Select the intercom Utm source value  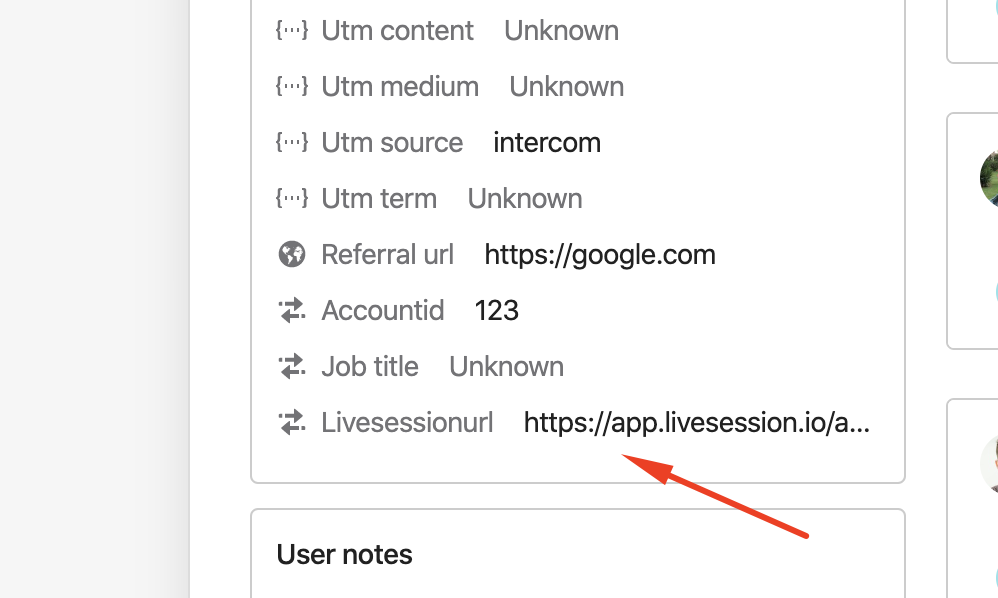tap(547, 143)
